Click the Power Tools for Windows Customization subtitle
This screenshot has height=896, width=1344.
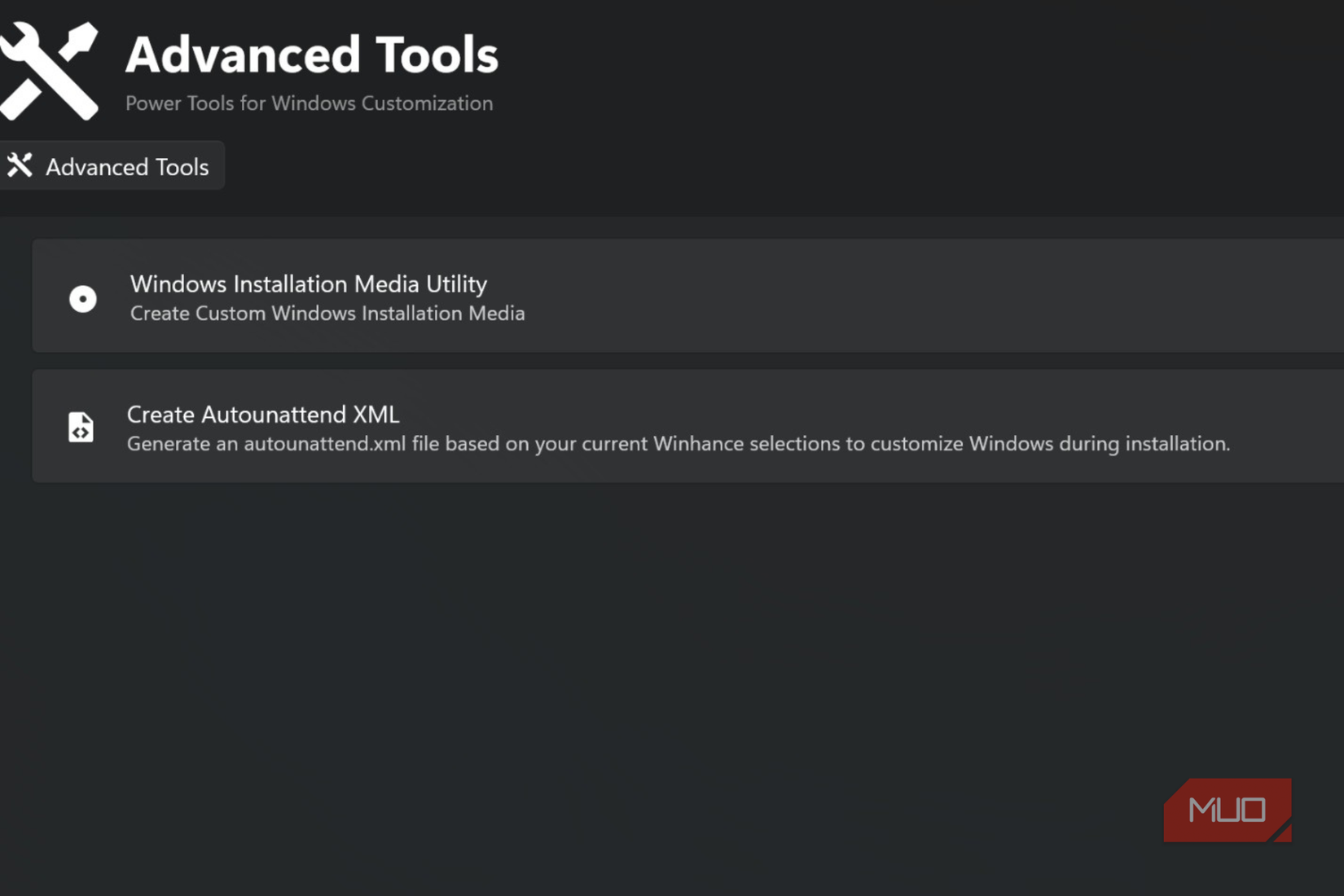tap(310, 103)
